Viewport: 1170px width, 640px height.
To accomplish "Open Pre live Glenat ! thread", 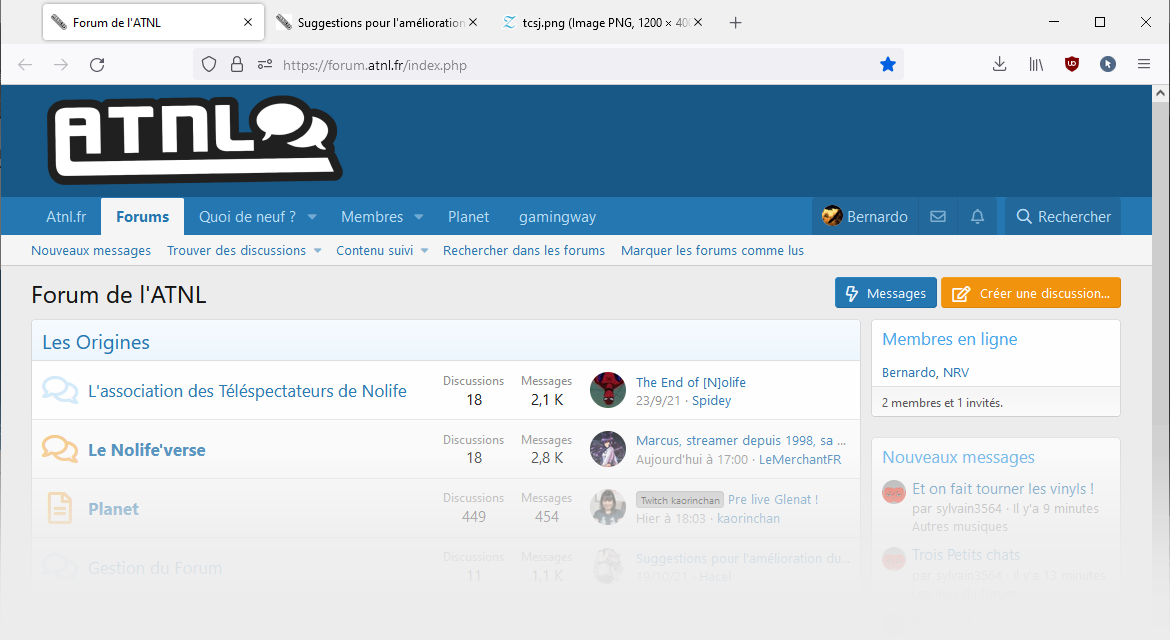I will coord(773,500).
